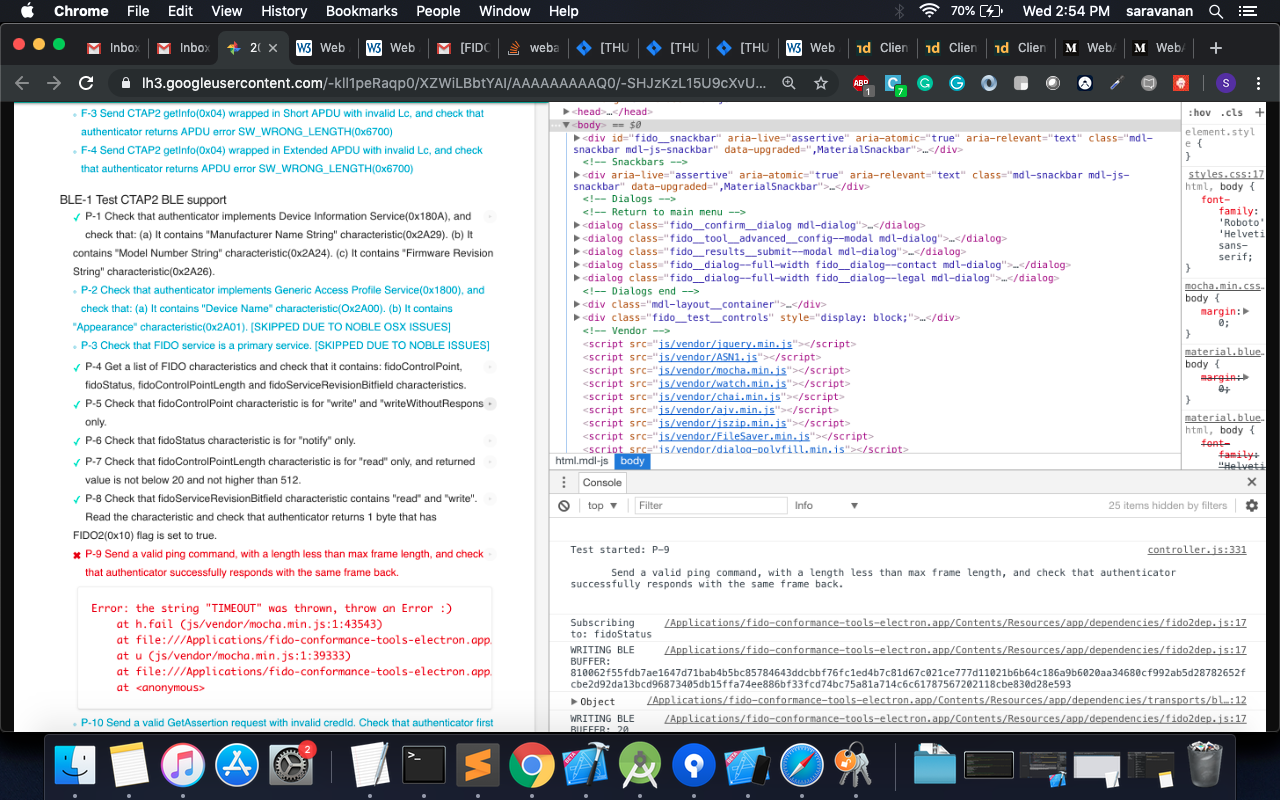
Task: Open the console drawer three-dot menu
Action: (x=564, y=482)
